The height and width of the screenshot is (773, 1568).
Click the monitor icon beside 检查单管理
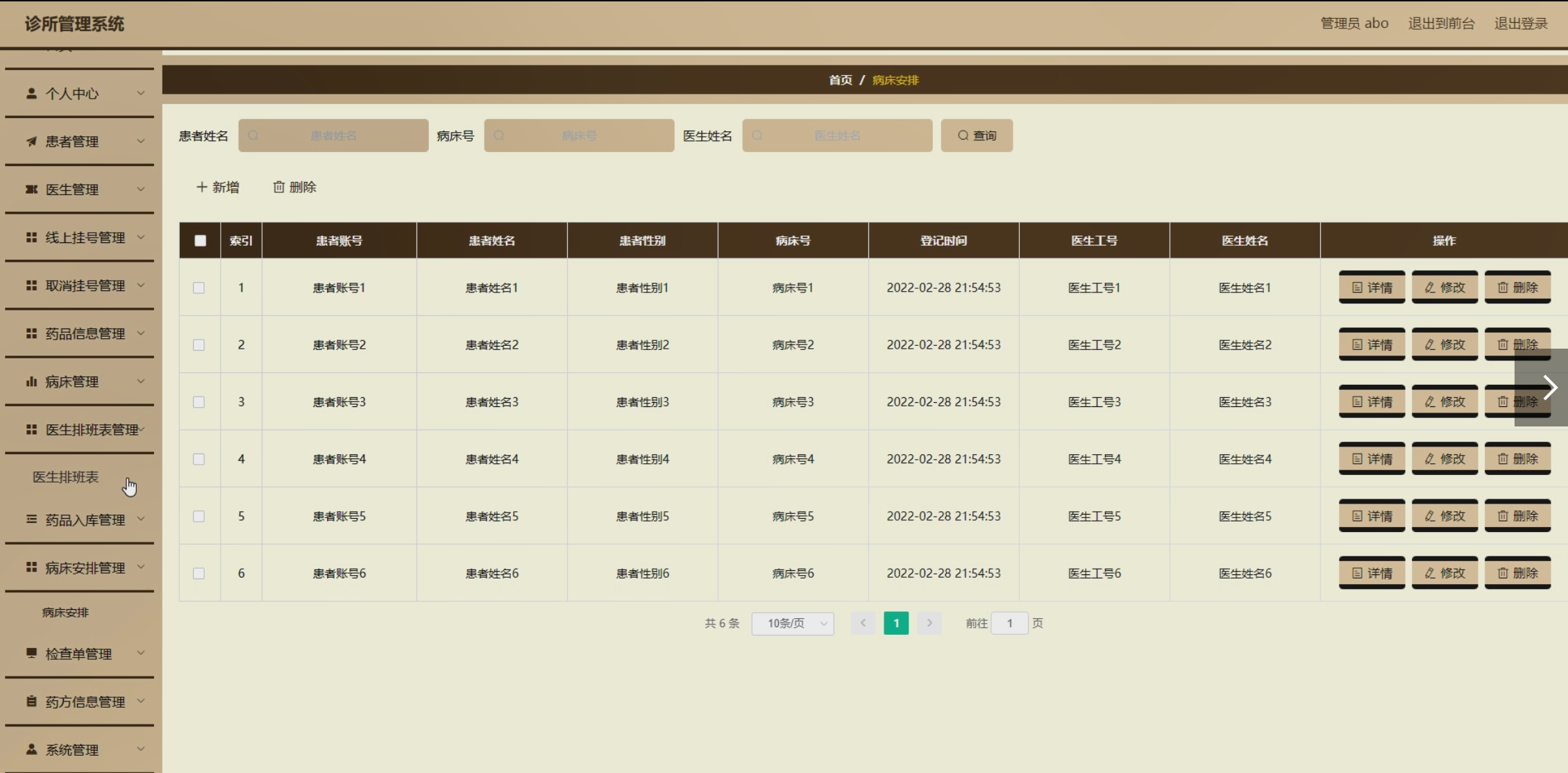(31, 653)
